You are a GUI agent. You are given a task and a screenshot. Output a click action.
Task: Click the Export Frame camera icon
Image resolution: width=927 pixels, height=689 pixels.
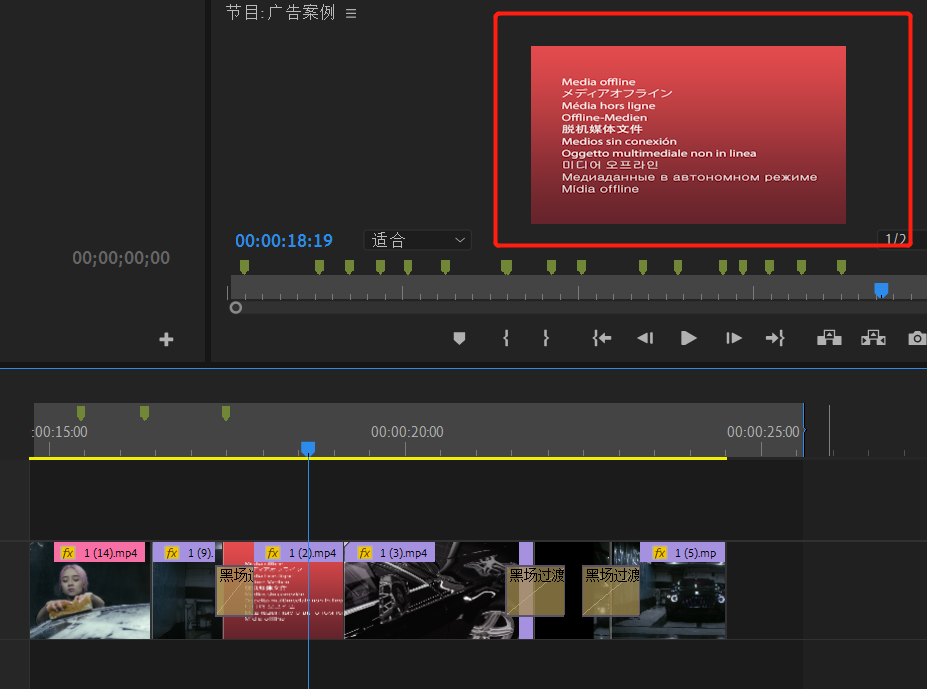tap(916, 339)
